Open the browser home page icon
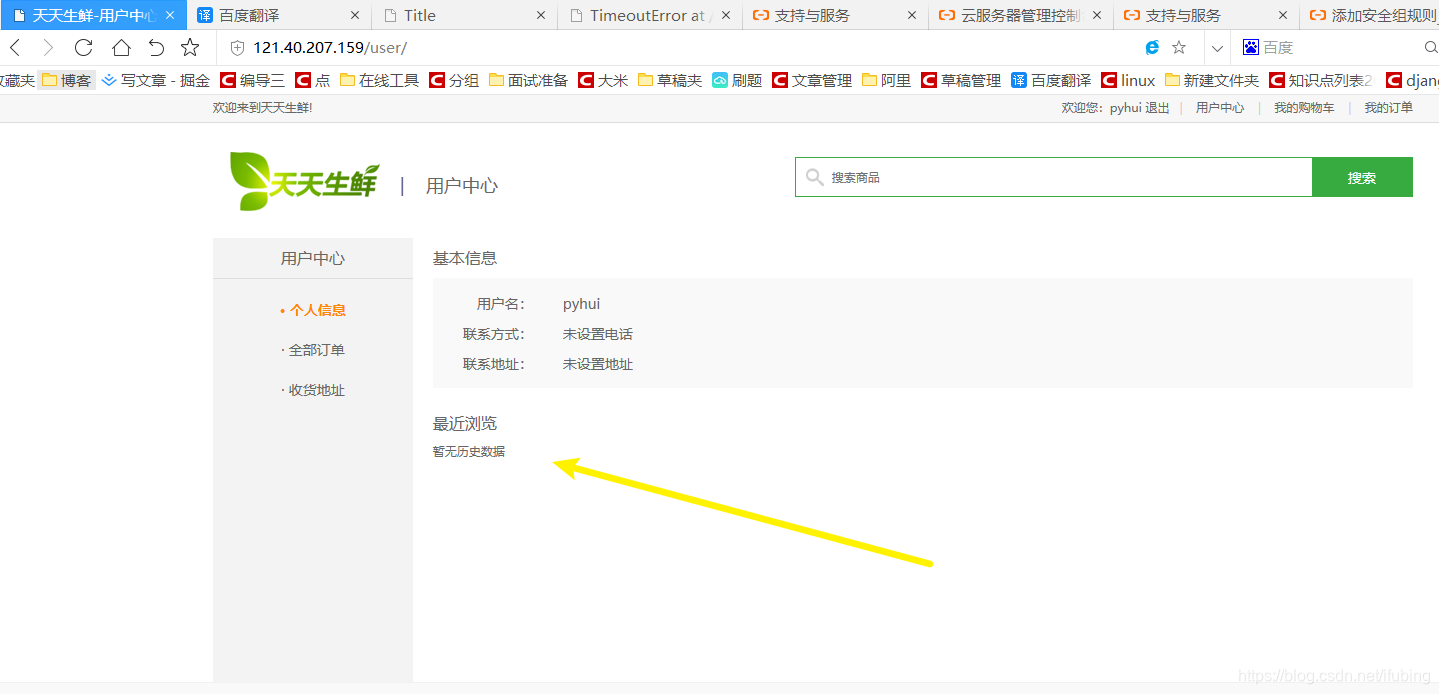 (x=120, y=48)
